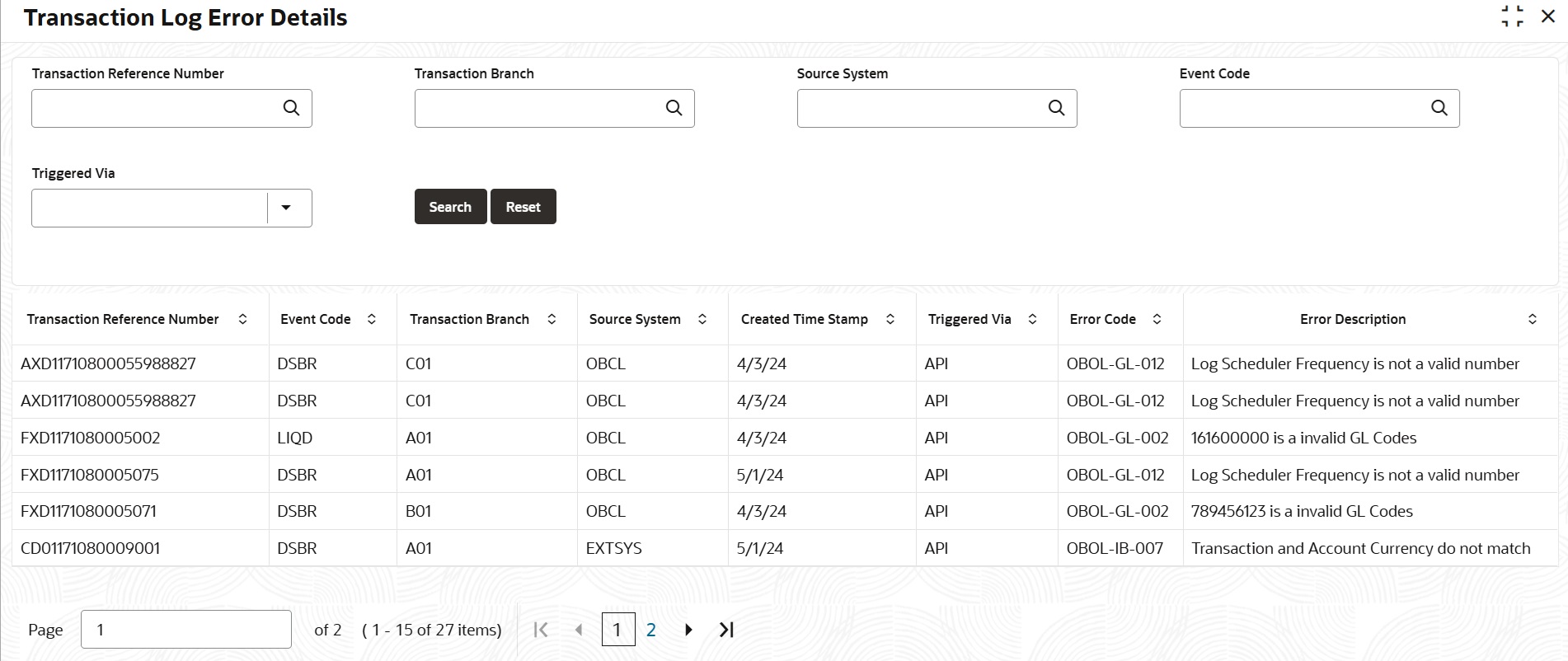Screen dimensions: 1568x661
Task: Sort by Created Time Stamp column
Action: pos(890,319)
